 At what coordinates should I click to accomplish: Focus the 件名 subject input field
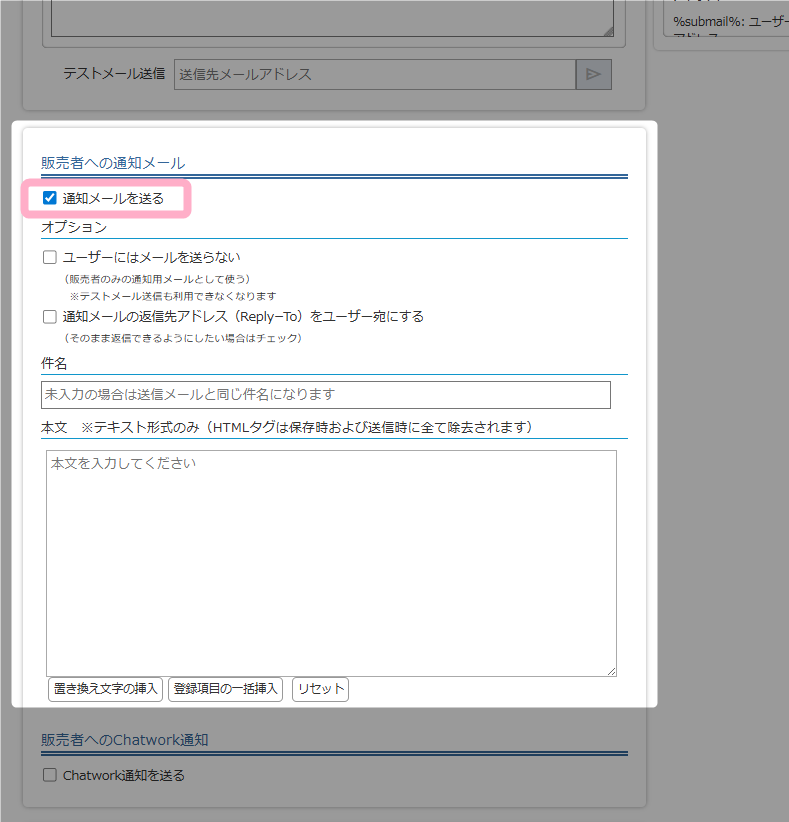pos(325,395)
